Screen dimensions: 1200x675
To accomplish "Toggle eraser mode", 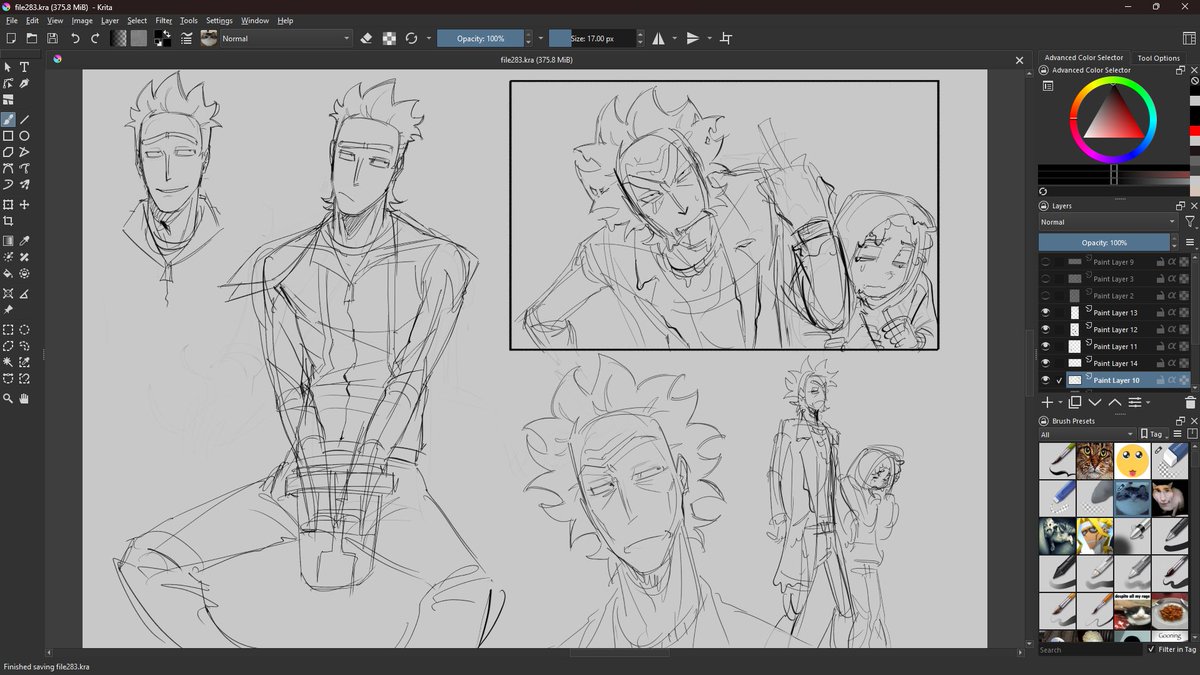I will click(x=366, y=38).
